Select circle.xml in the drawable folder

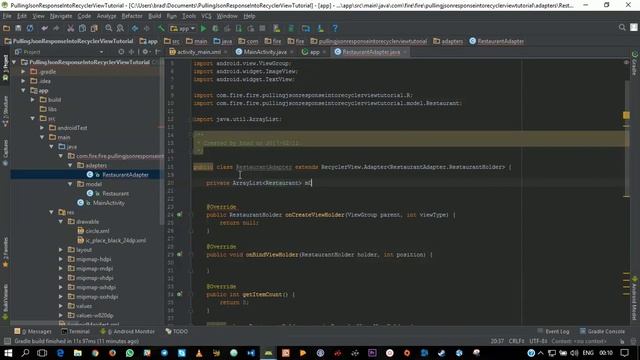coord(97,231)
